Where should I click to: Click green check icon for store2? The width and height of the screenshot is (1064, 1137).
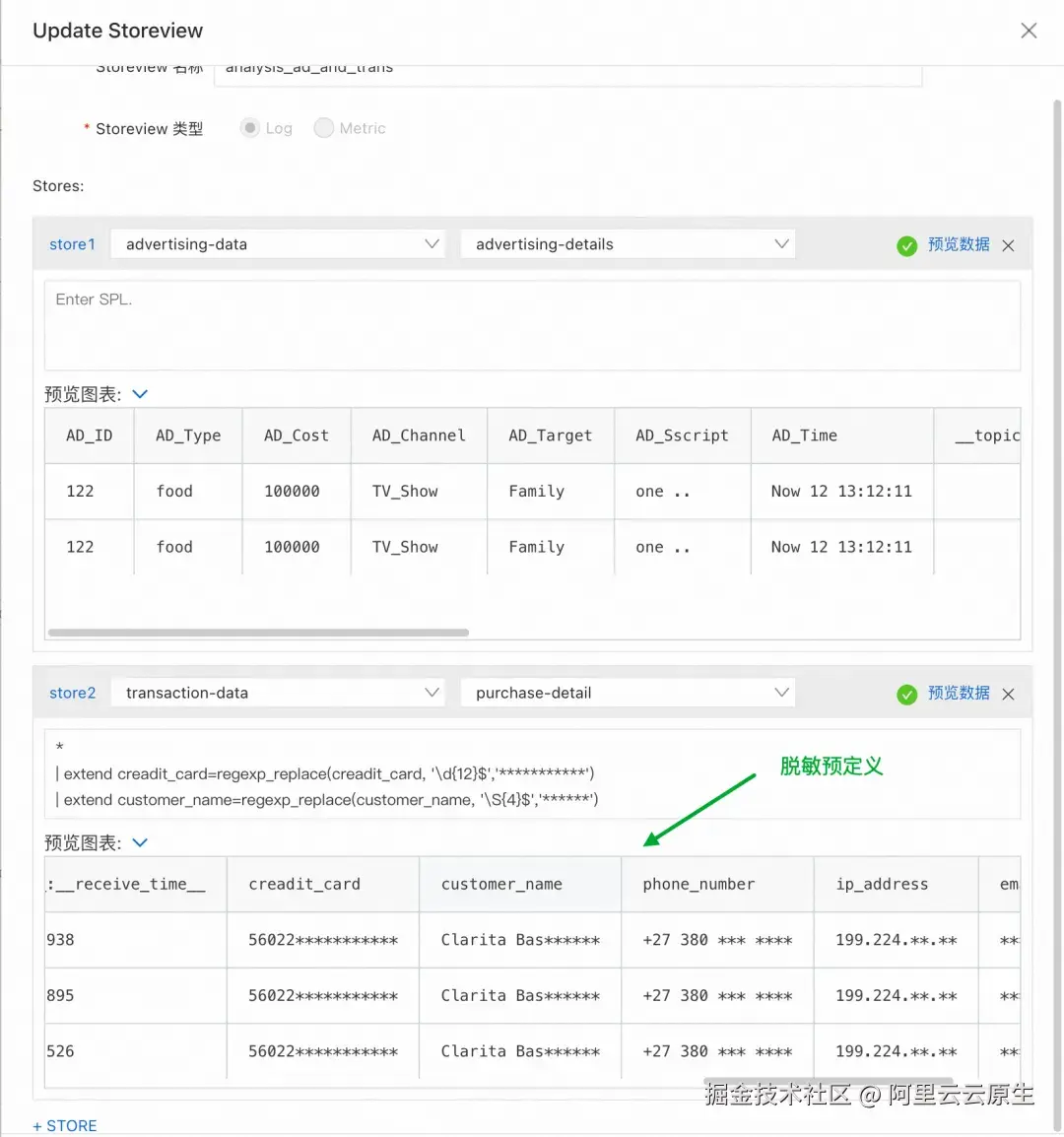pos(906,695)
